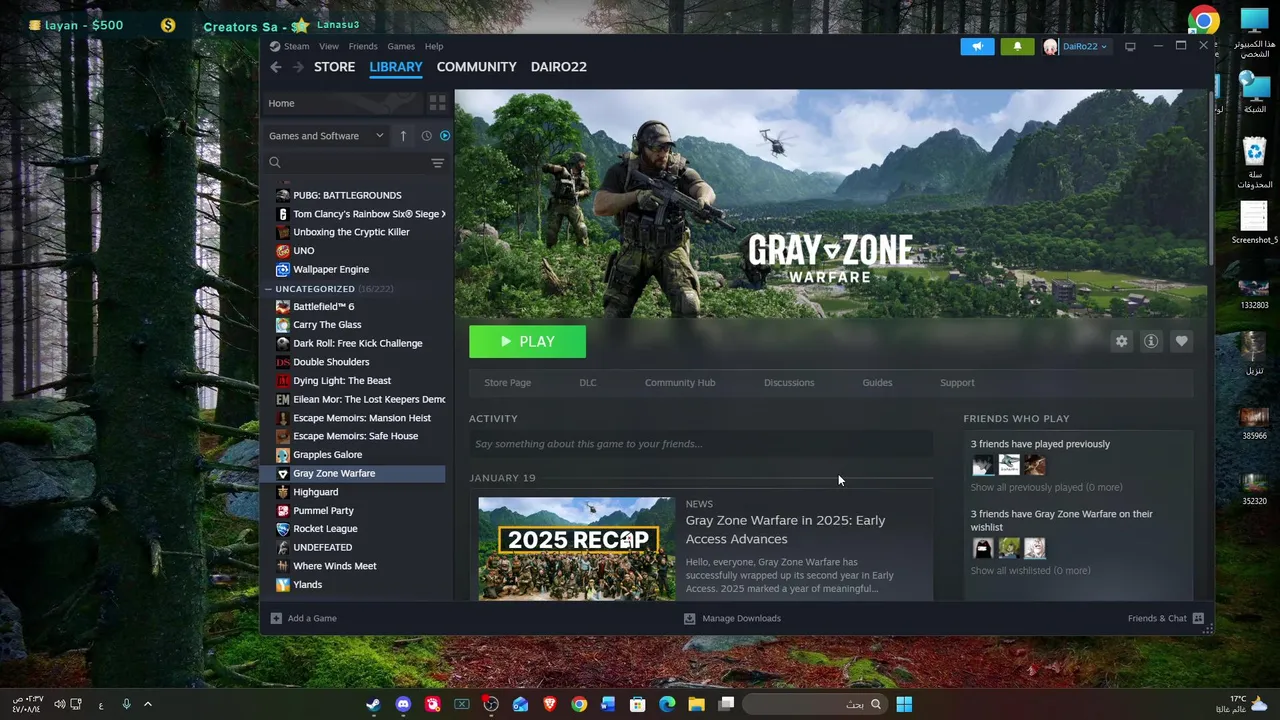Screen dimensions: 1280x720
Task: Expand the Games and Software dropdown
Action: [x=326, y=136]
